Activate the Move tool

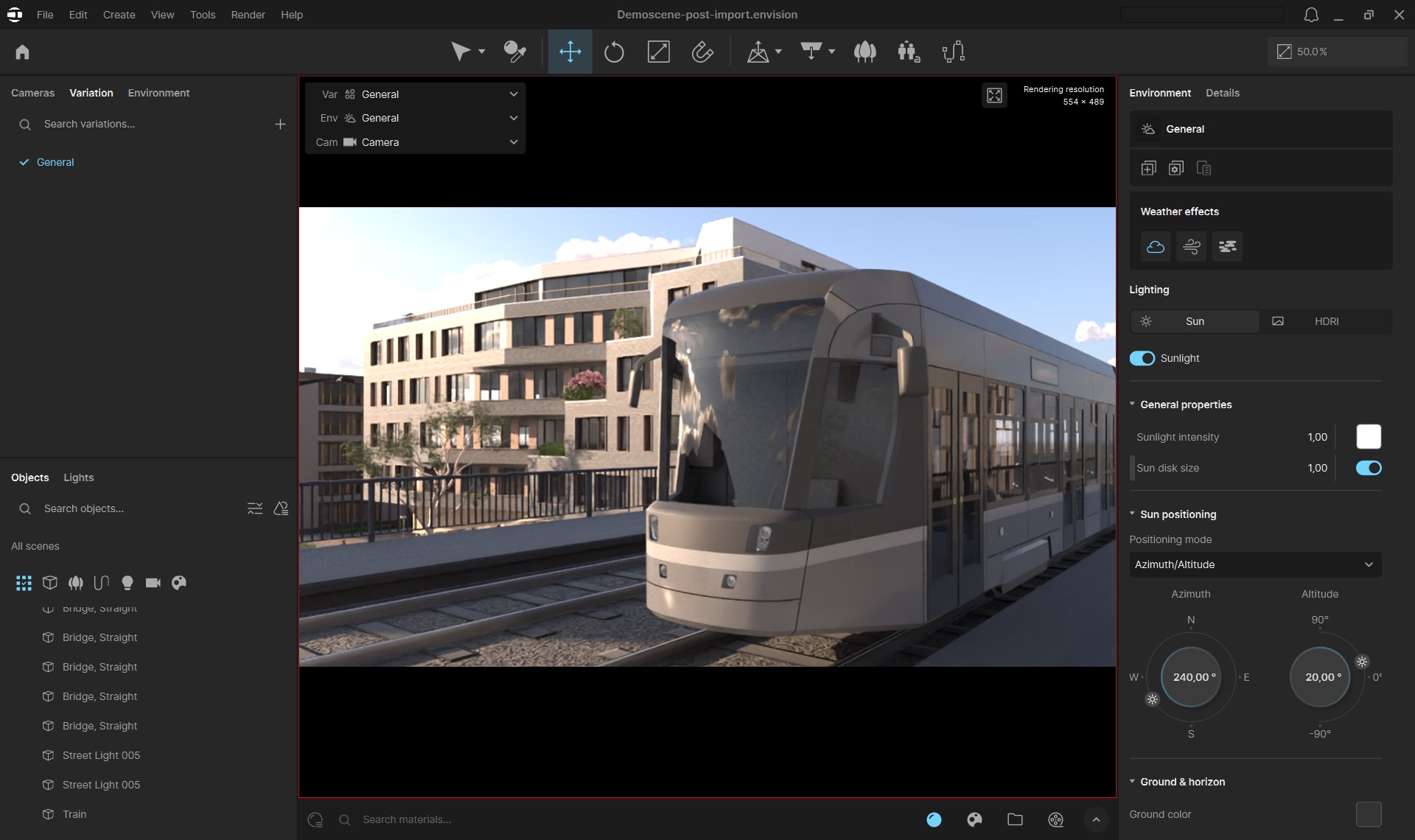tap(570, 52)
